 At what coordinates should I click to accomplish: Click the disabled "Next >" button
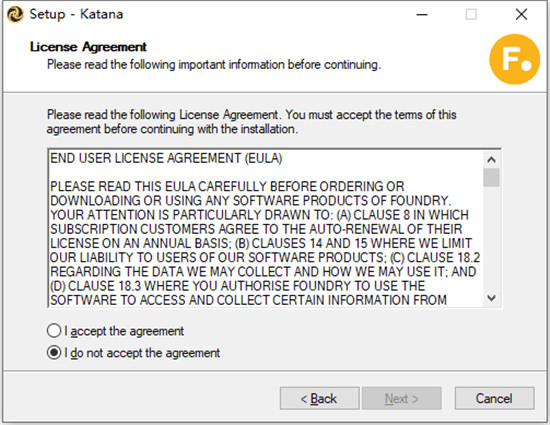[402, 398]
